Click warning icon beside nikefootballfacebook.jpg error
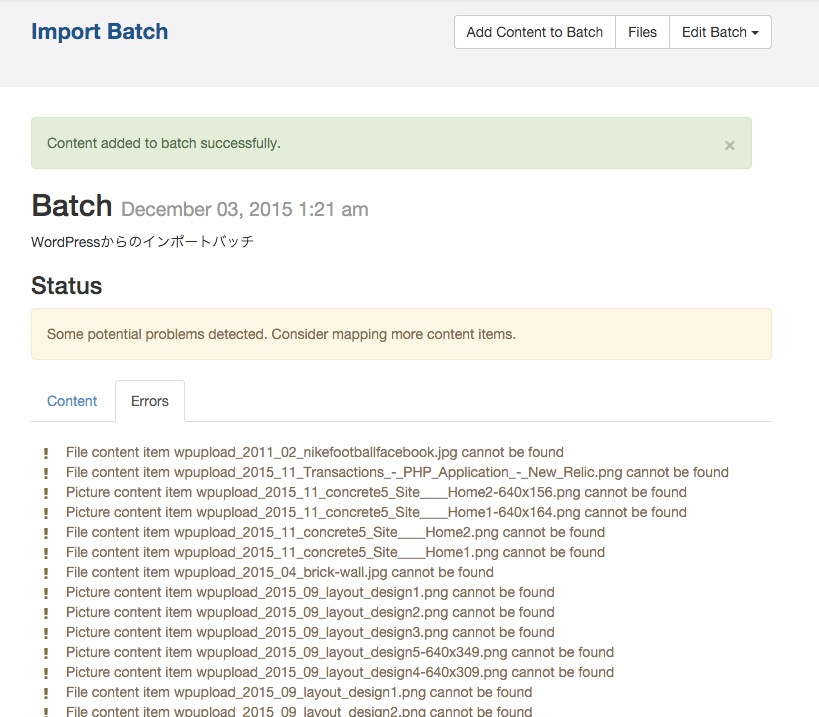819x717 pixels. [x=46, y=453]
